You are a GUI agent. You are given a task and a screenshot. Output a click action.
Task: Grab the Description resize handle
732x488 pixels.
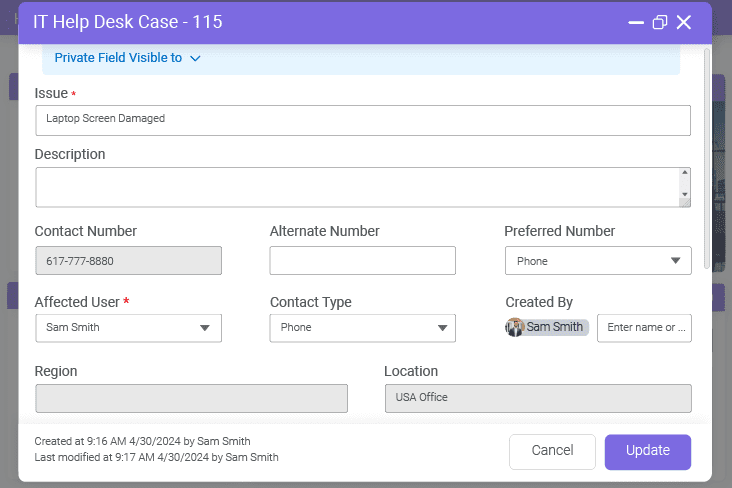685,203
